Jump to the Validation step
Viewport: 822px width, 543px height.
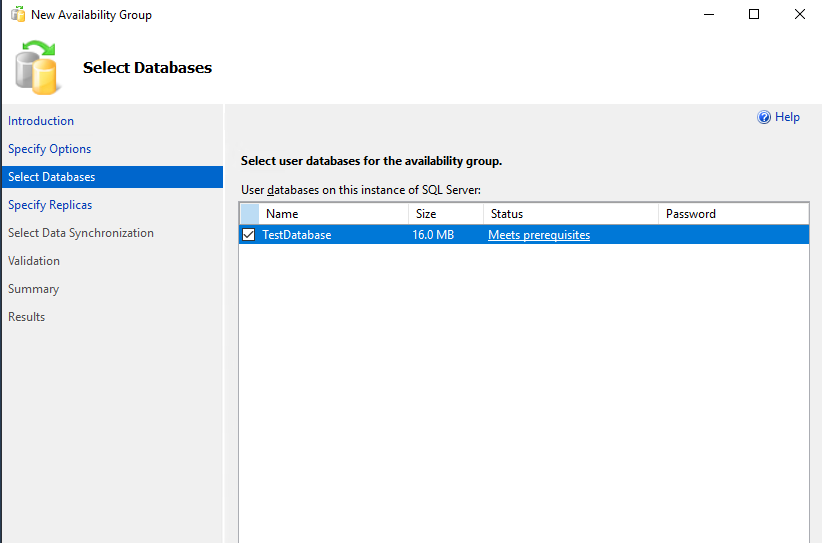tap(34, 261)
